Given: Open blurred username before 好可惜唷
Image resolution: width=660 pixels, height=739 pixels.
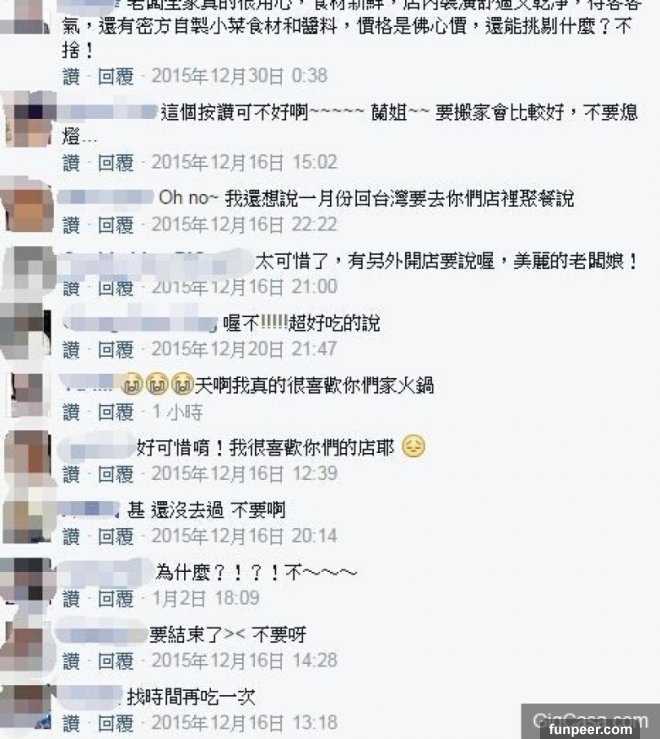Looking at the screenshot, I should [98, 448].
